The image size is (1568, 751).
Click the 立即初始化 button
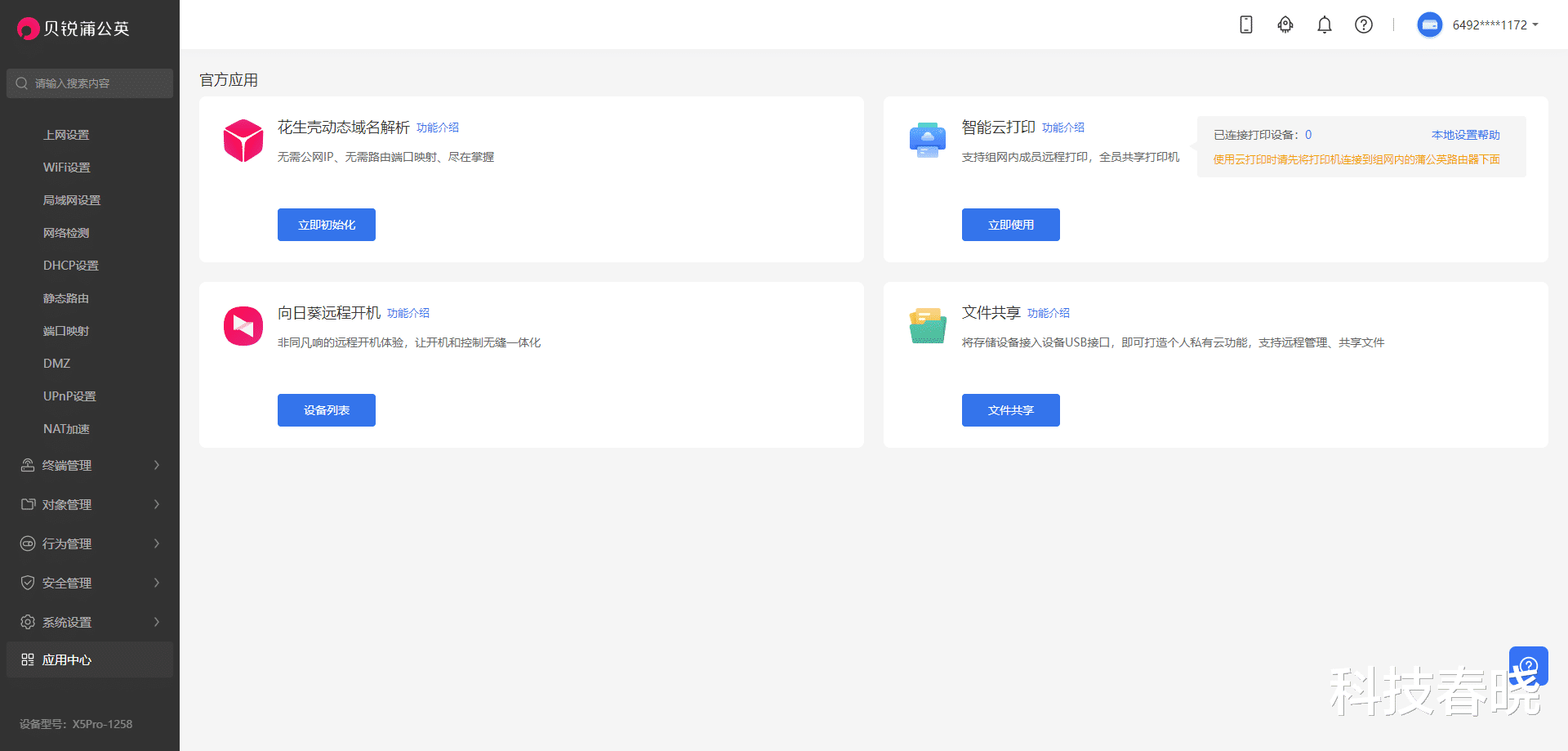(x=327, y=225)
